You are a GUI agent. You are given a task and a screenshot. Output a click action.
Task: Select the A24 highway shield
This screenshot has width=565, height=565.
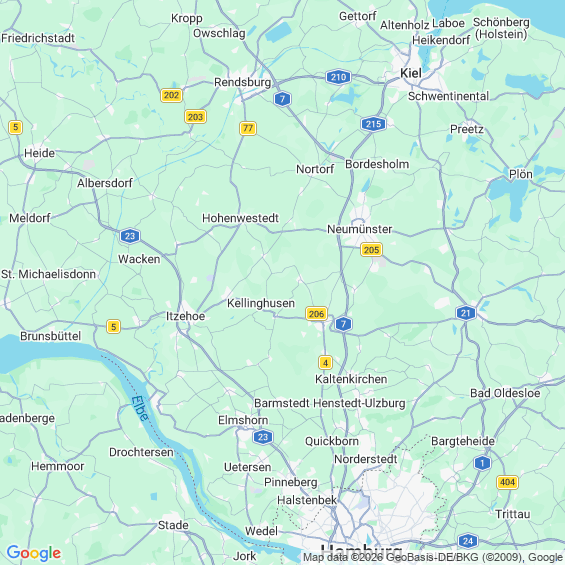(468, 541)
